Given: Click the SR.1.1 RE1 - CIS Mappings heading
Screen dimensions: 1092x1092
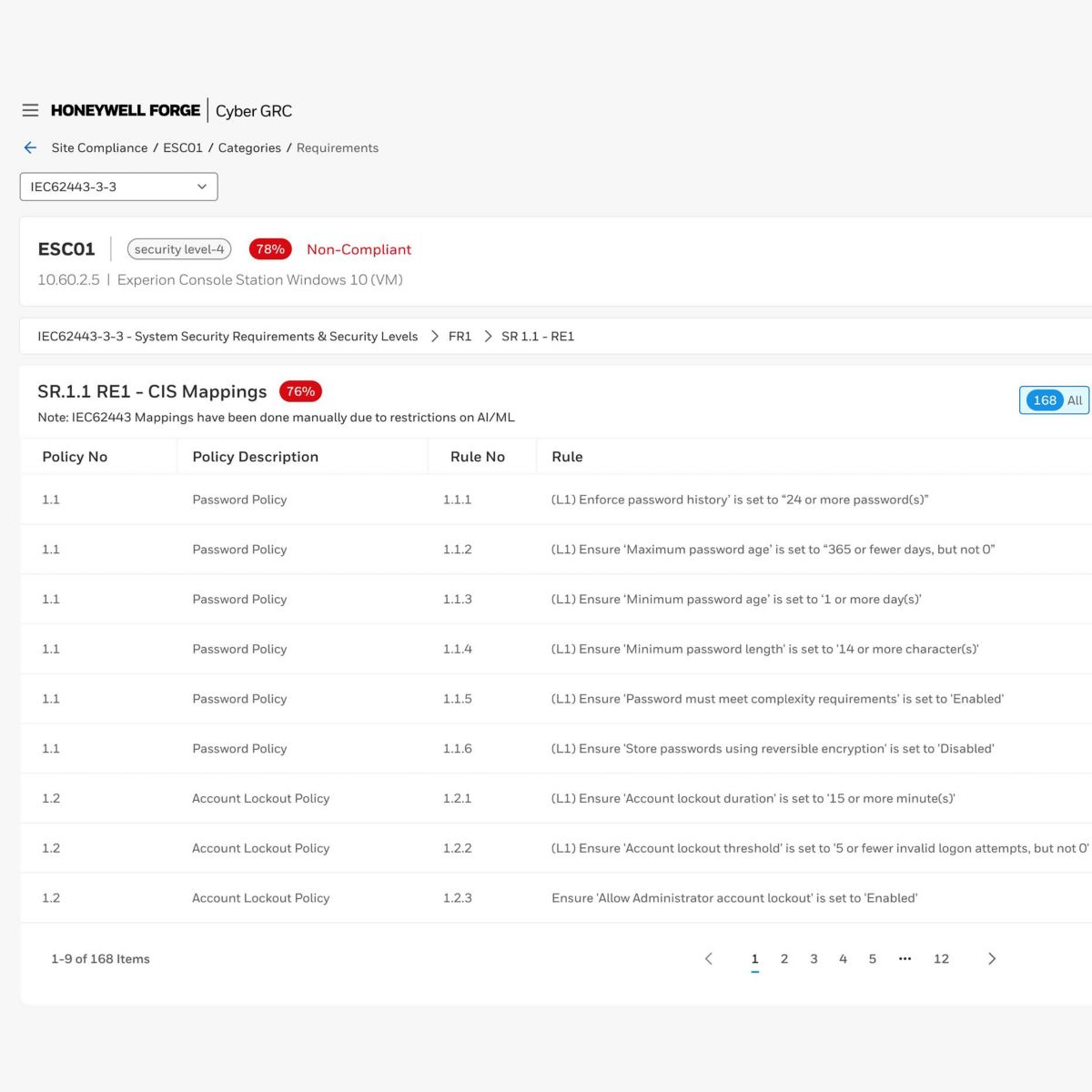Looking at the screenshot, I should pyautogui.click(x=152, y=391).
